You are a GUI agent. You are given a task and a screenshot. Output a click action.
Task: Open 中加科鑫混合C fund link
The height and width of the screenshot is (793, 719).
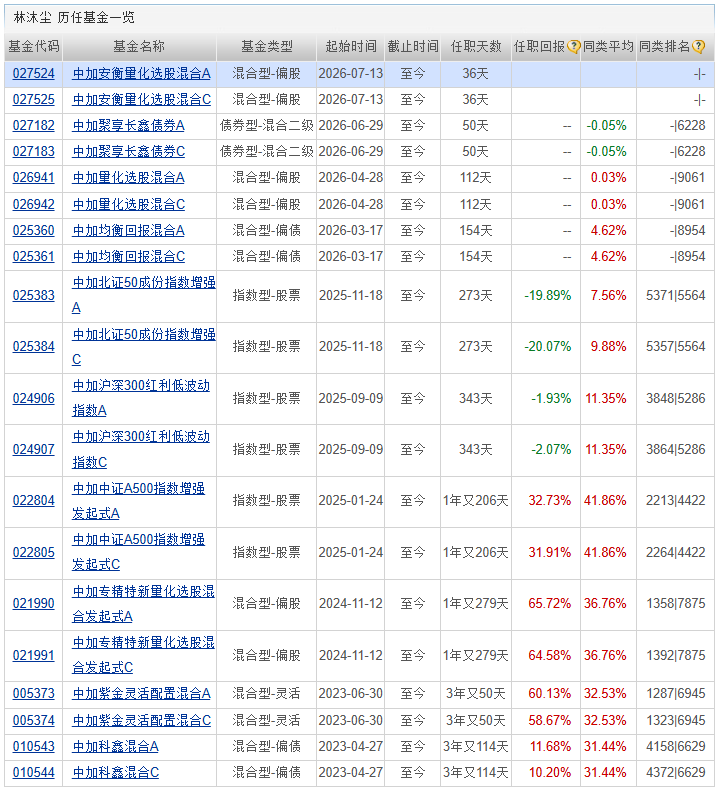pos(116,773)
